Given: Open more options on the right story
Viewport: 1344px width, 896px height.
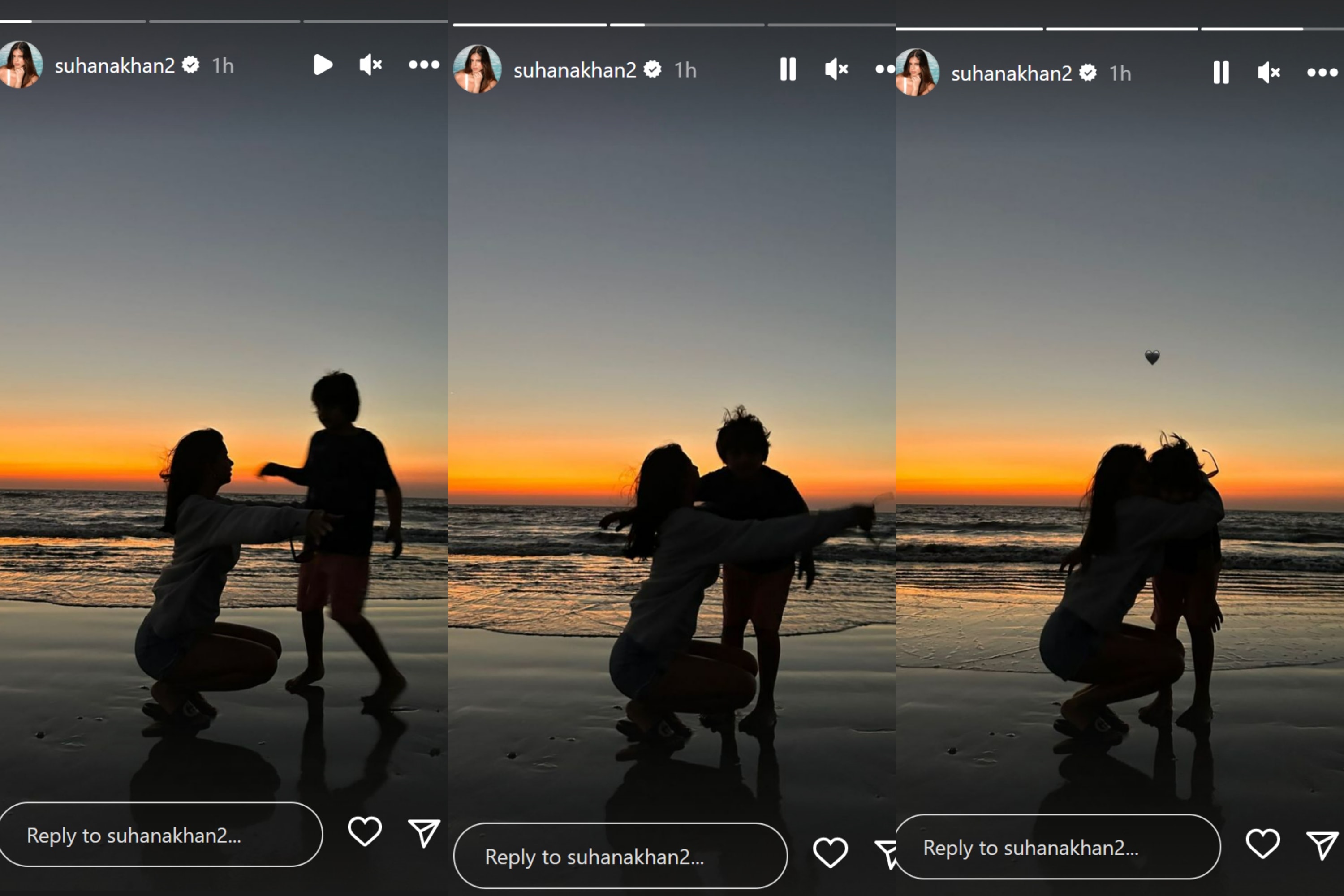Looking at the screenshot, I should tap(1322, 73).
